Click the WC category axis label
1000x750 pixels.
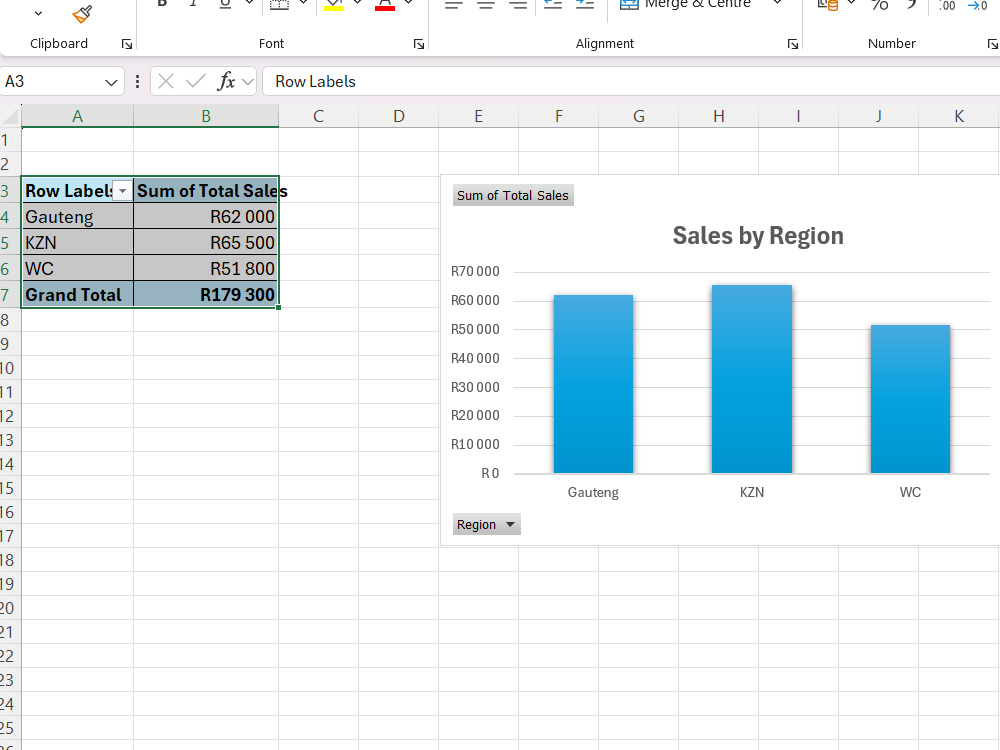tap(910, 492)
